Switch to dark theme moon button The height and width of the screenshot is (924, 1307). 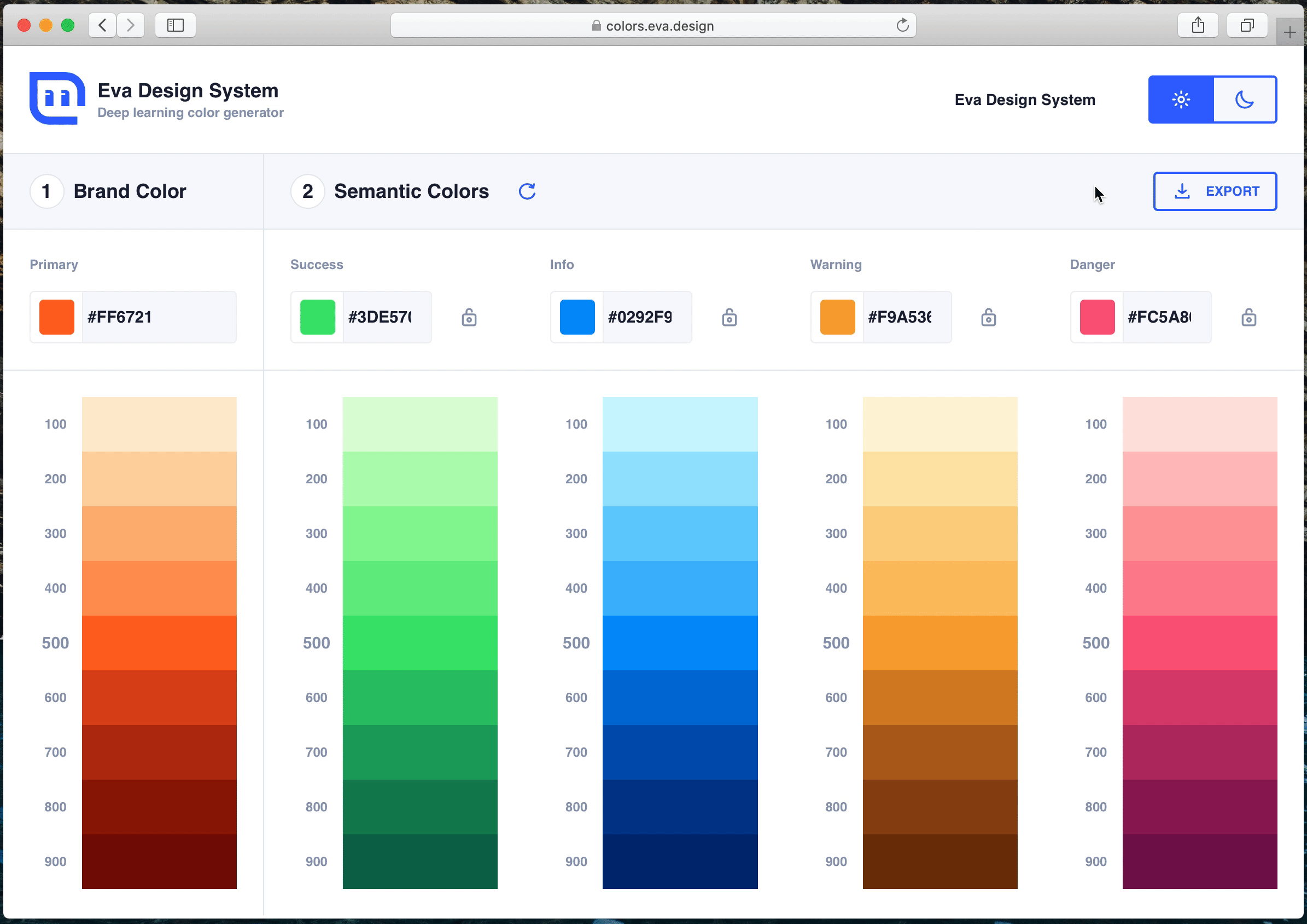coord(1245,100)
